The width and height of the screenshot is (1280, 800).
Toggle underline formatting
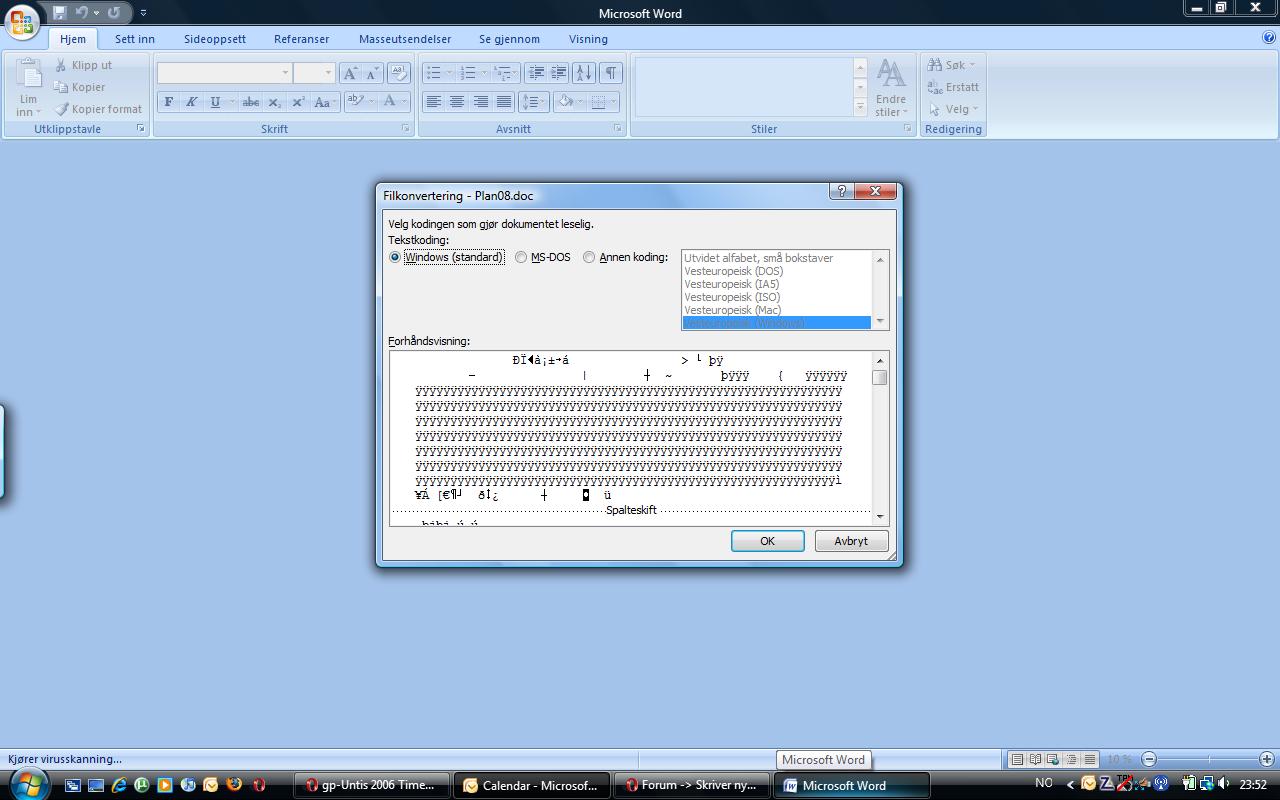point(214,102)
